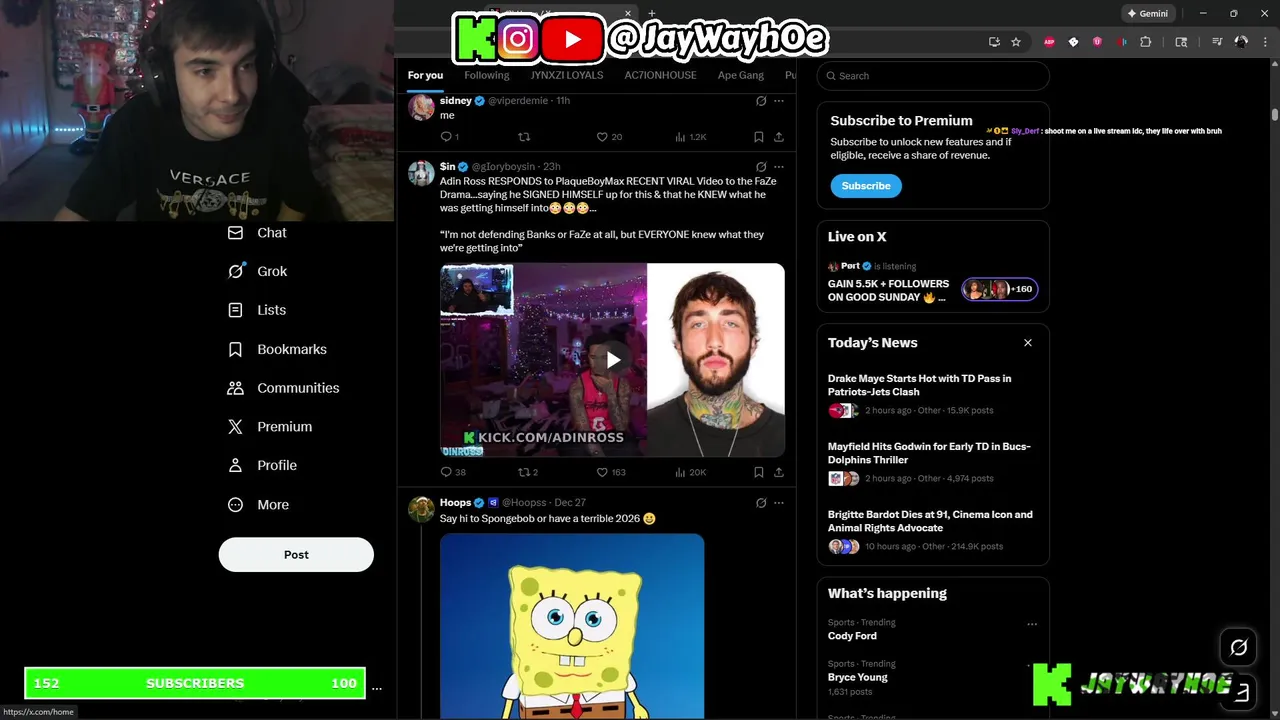
Task: Close the Today's News panel
Action: pos(1027,343)
